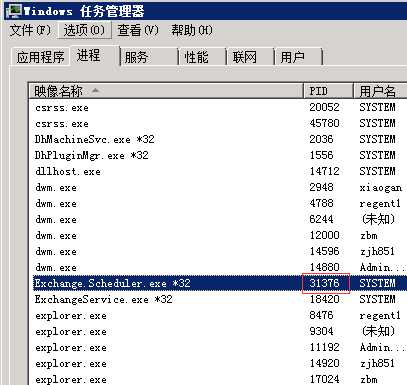Click PID value 31376

pos(324,283)
